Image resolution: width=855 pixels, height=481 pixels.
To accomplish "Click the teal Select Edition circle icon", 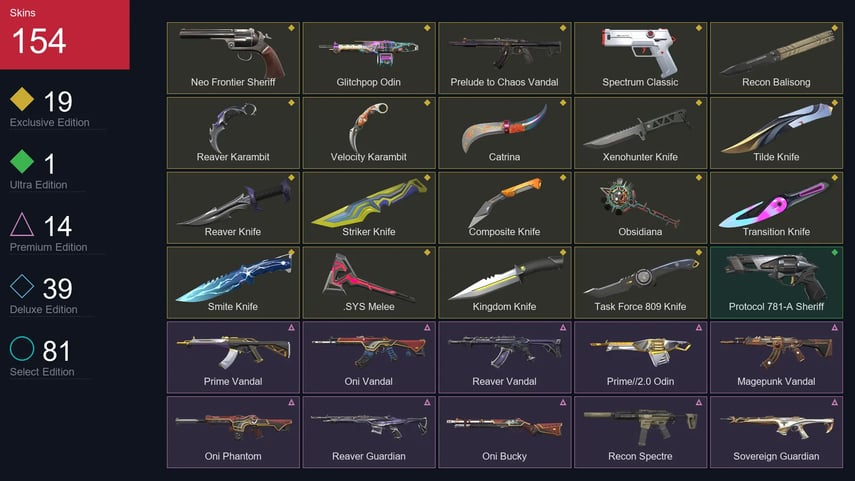I will point(22,348).
